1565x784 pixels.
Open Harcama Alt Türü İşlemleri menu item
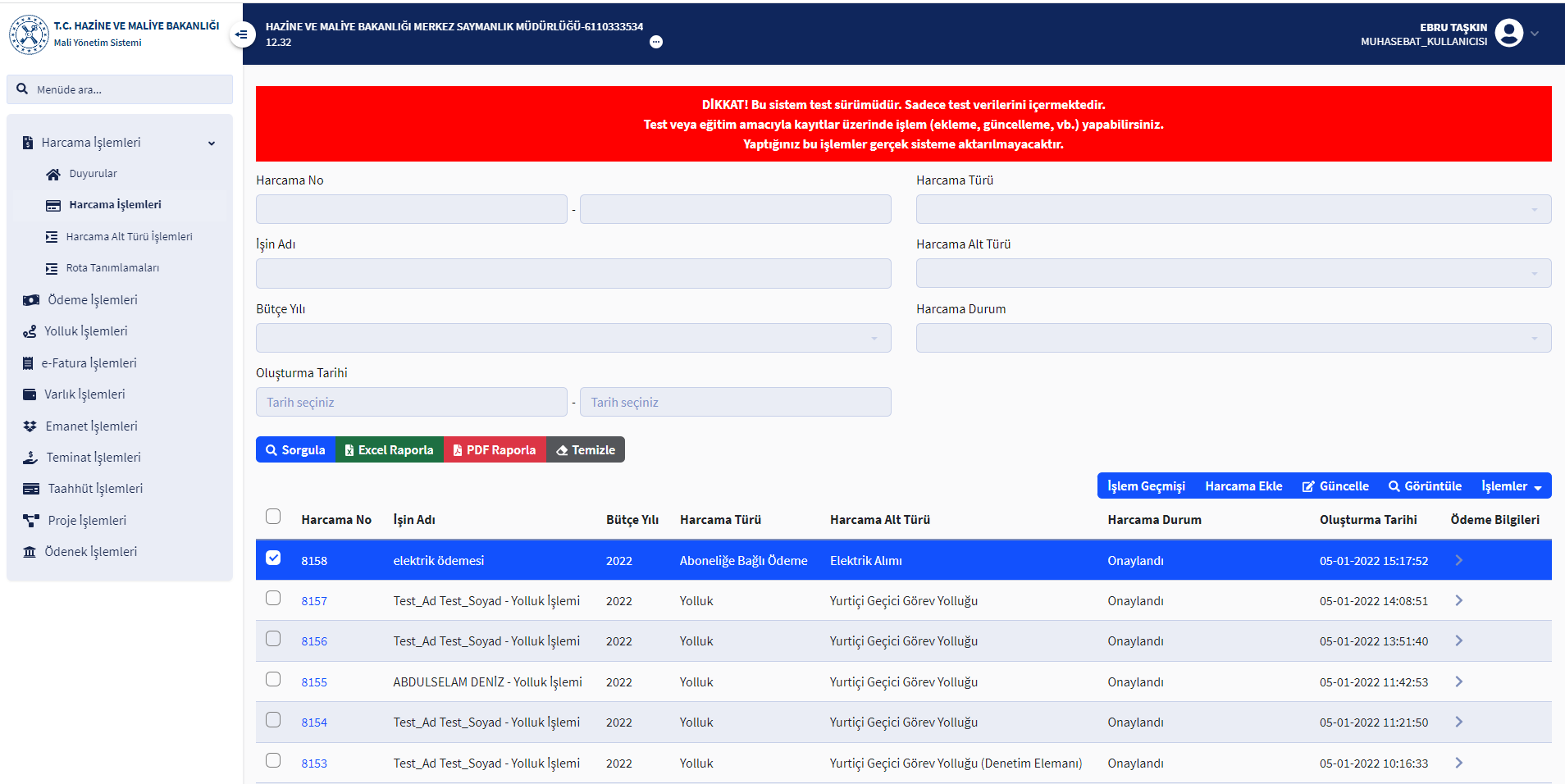tap(129, 237)
